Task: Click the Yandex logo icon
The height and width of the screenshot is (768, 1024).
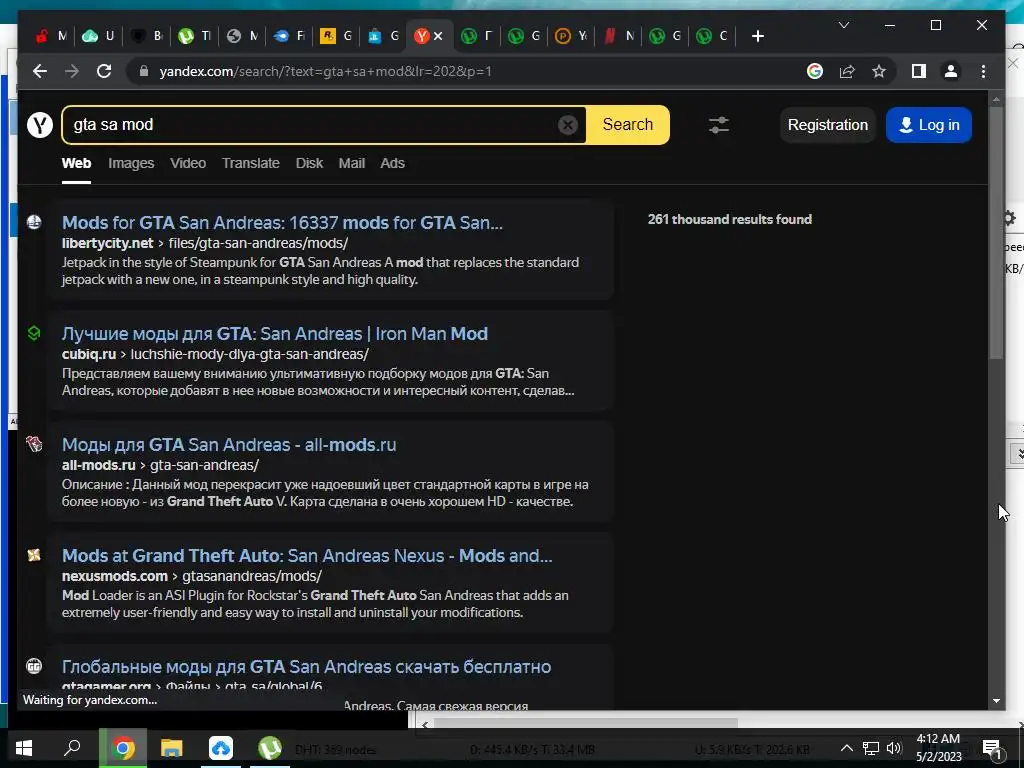Action: [40, 124]
